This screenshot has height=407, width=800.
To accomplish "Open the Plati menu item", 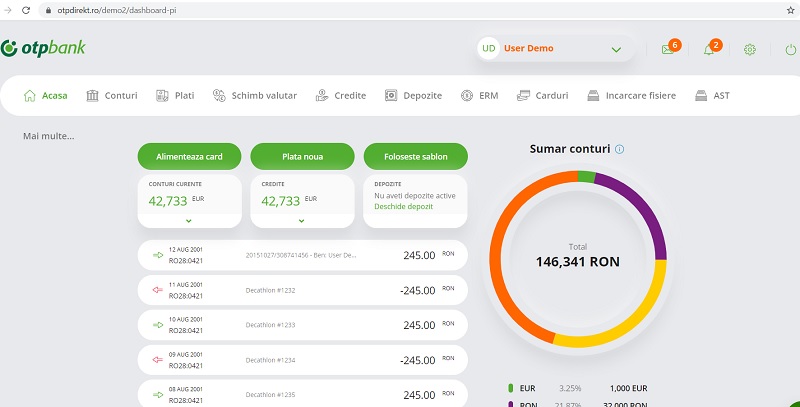I will coord(175,95).
